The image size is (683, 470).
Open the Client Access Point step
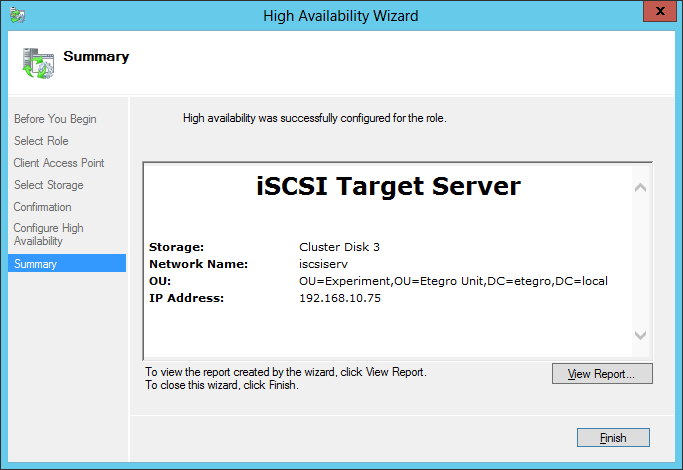[x=59, y=163]
